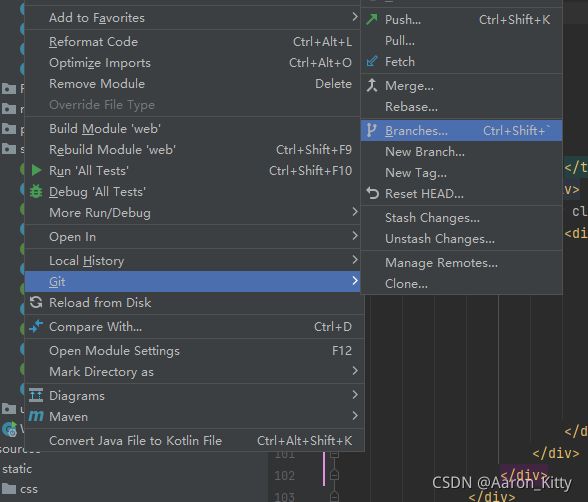Screen dimensions: 588x502
Task: Click the Compare With arrows icon
Action: [36, 327]
